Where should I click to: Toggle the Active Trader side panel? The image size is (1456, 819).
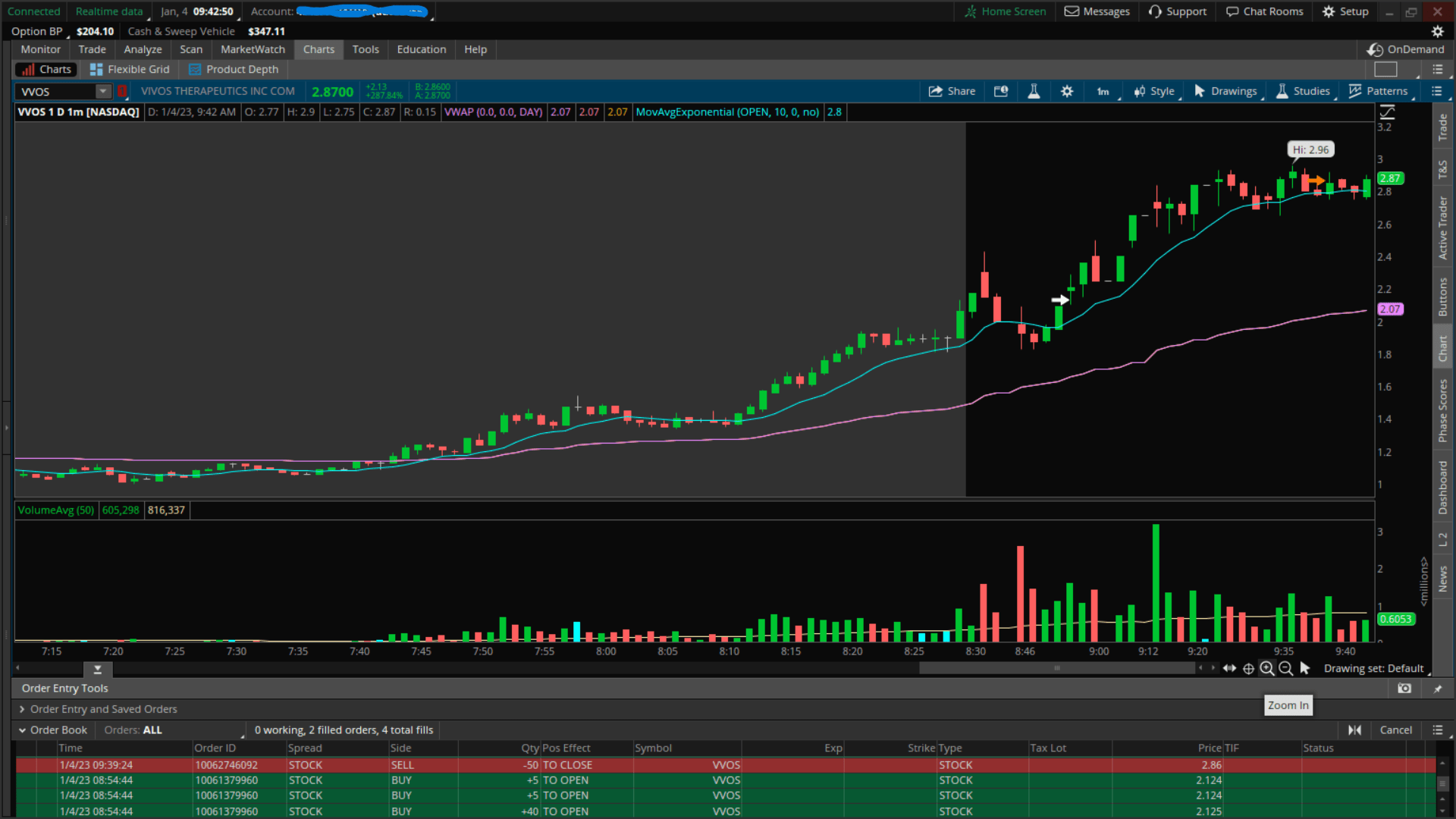tap(1442, 227)
